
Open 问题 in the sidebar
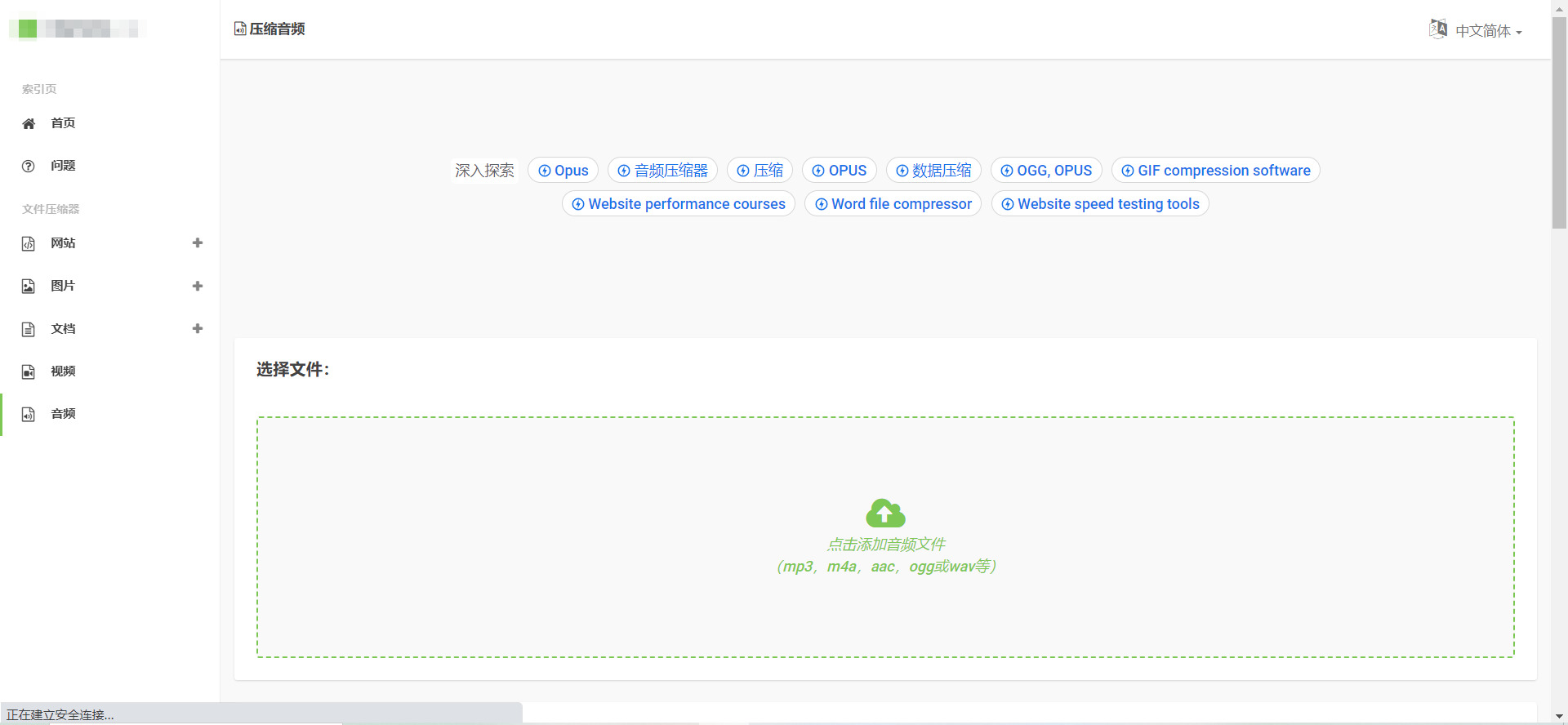tap(63, 166)
